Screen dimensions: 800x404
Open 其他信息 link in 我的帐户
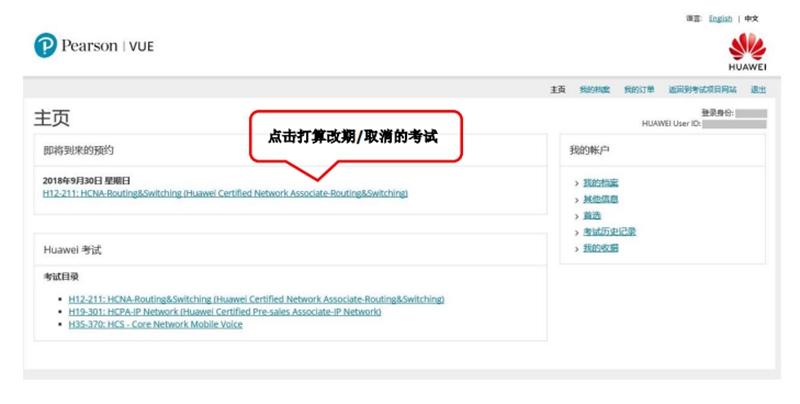[x=601, y=199]
